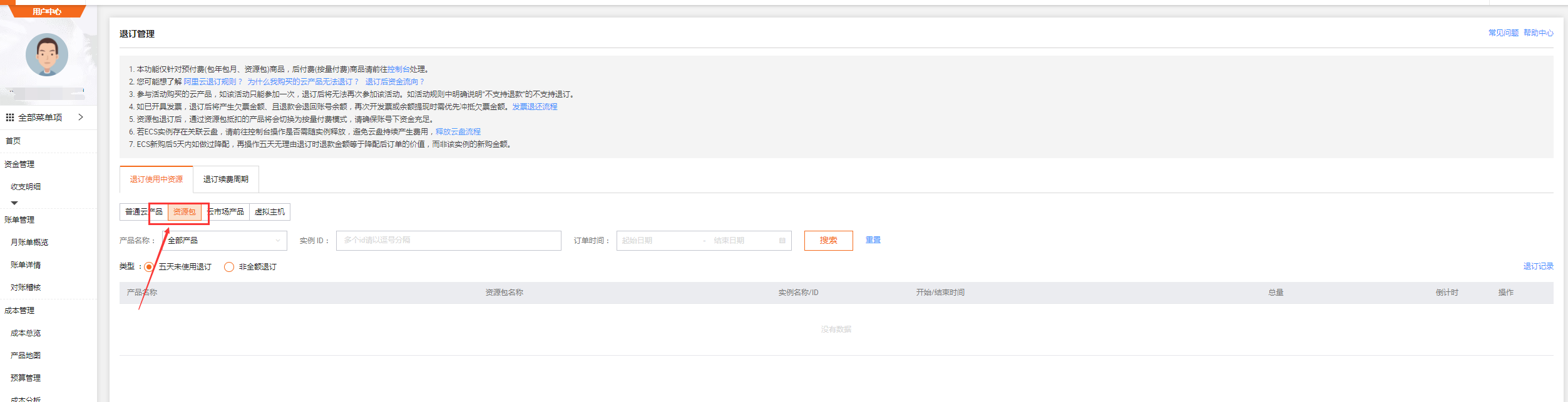Follow the 控制台 link in note 1

(398, 69)
